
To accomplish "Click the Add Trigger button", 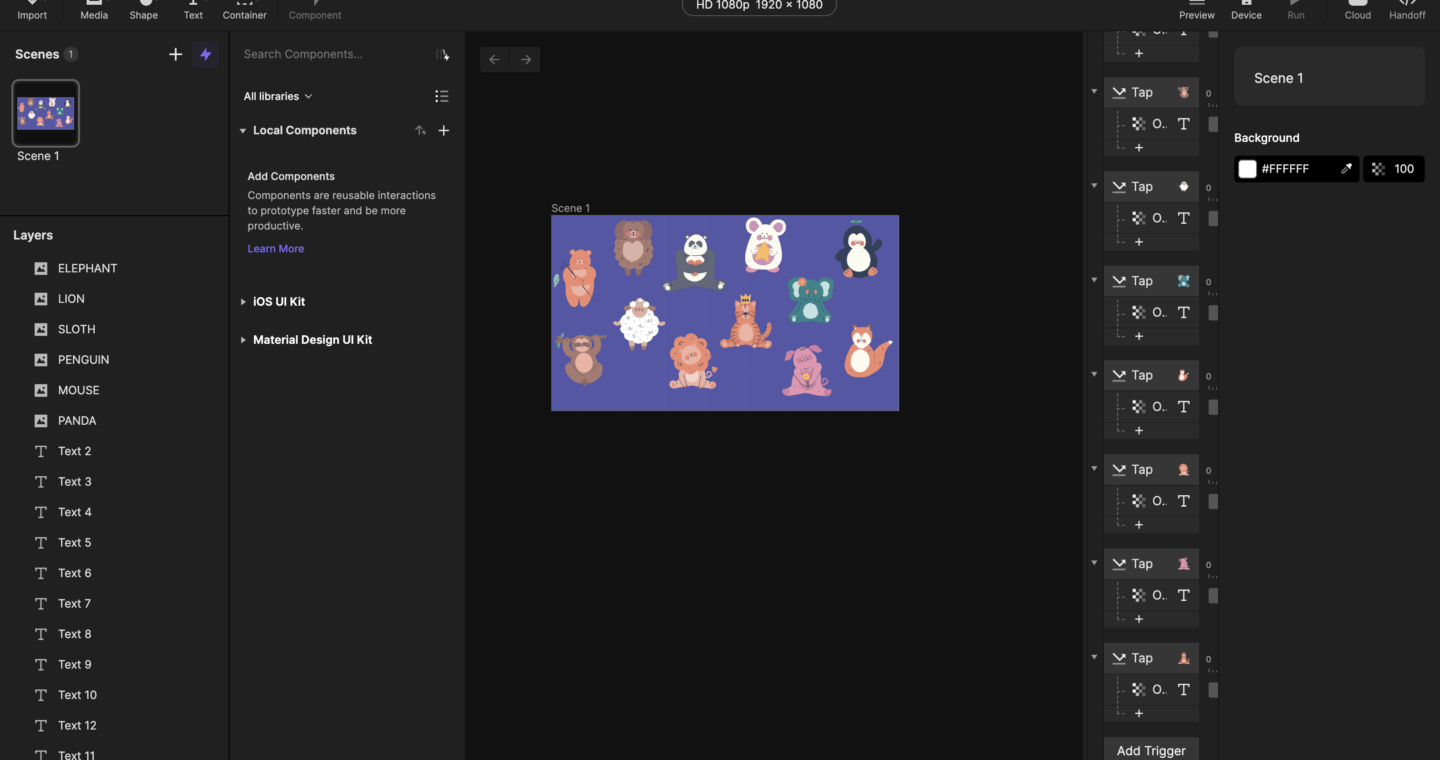I will [x=1151, y=750].
